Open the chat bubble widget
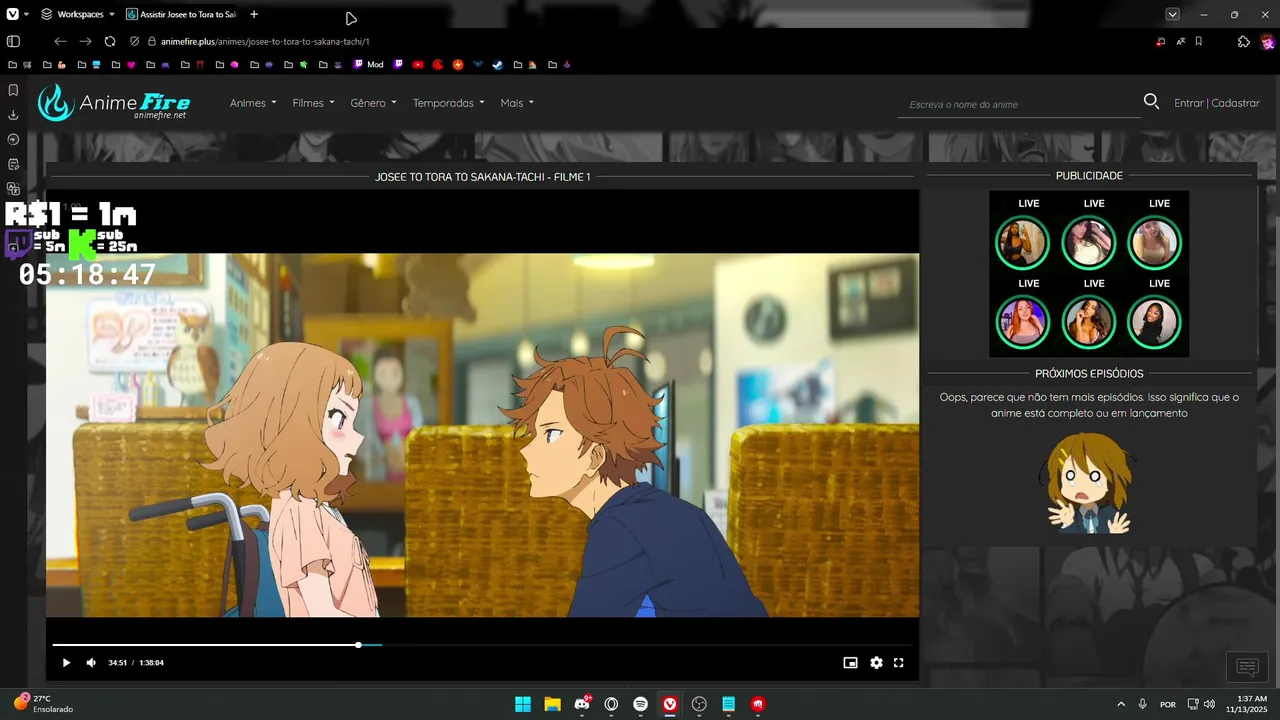 (x=1247, y=666)
